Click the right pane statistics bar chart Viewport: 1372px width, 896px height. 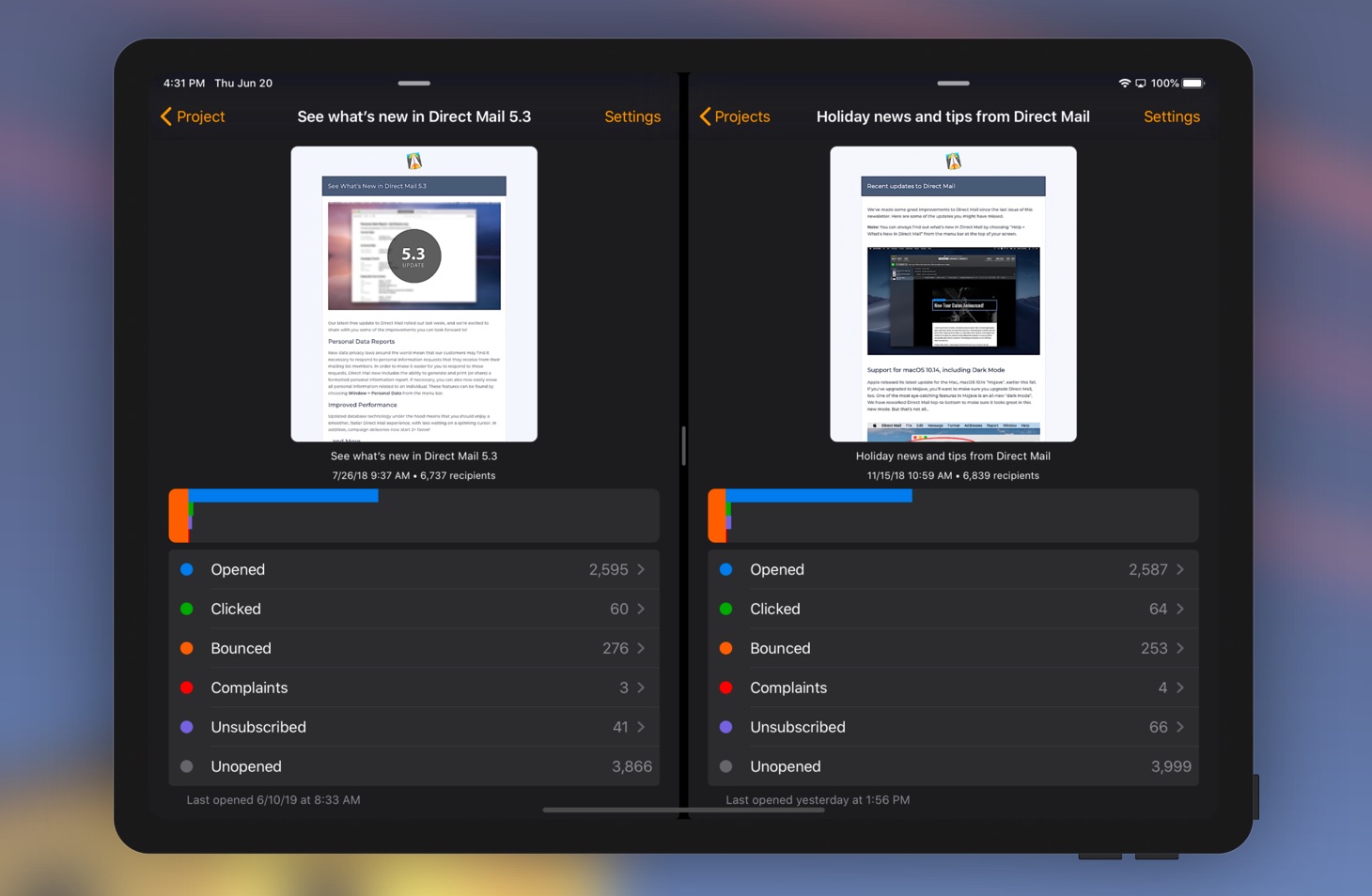(x=953, y=516)
